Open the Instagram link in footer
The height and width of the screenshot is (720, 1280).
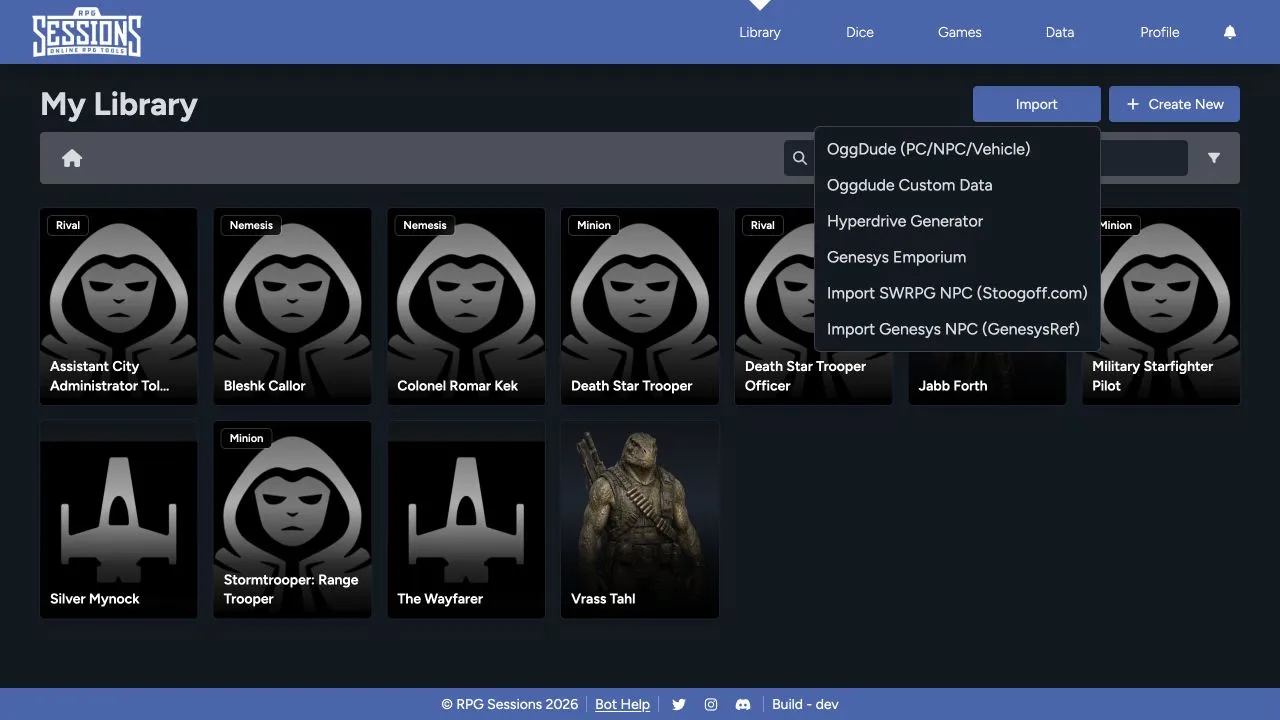coord(711,704)
